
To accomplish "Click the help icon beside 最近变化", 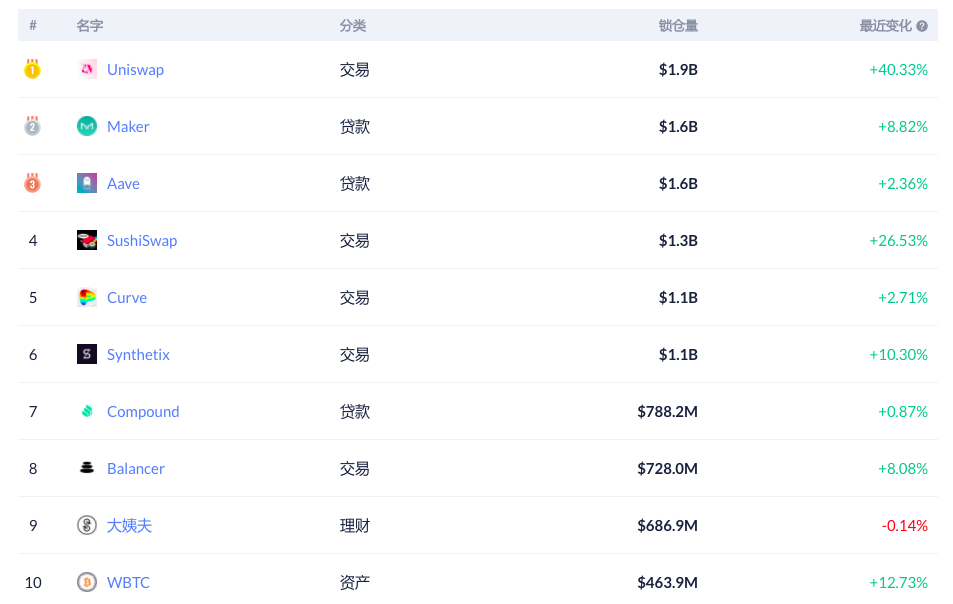I will pyautogui.click(x=922, y=26).
